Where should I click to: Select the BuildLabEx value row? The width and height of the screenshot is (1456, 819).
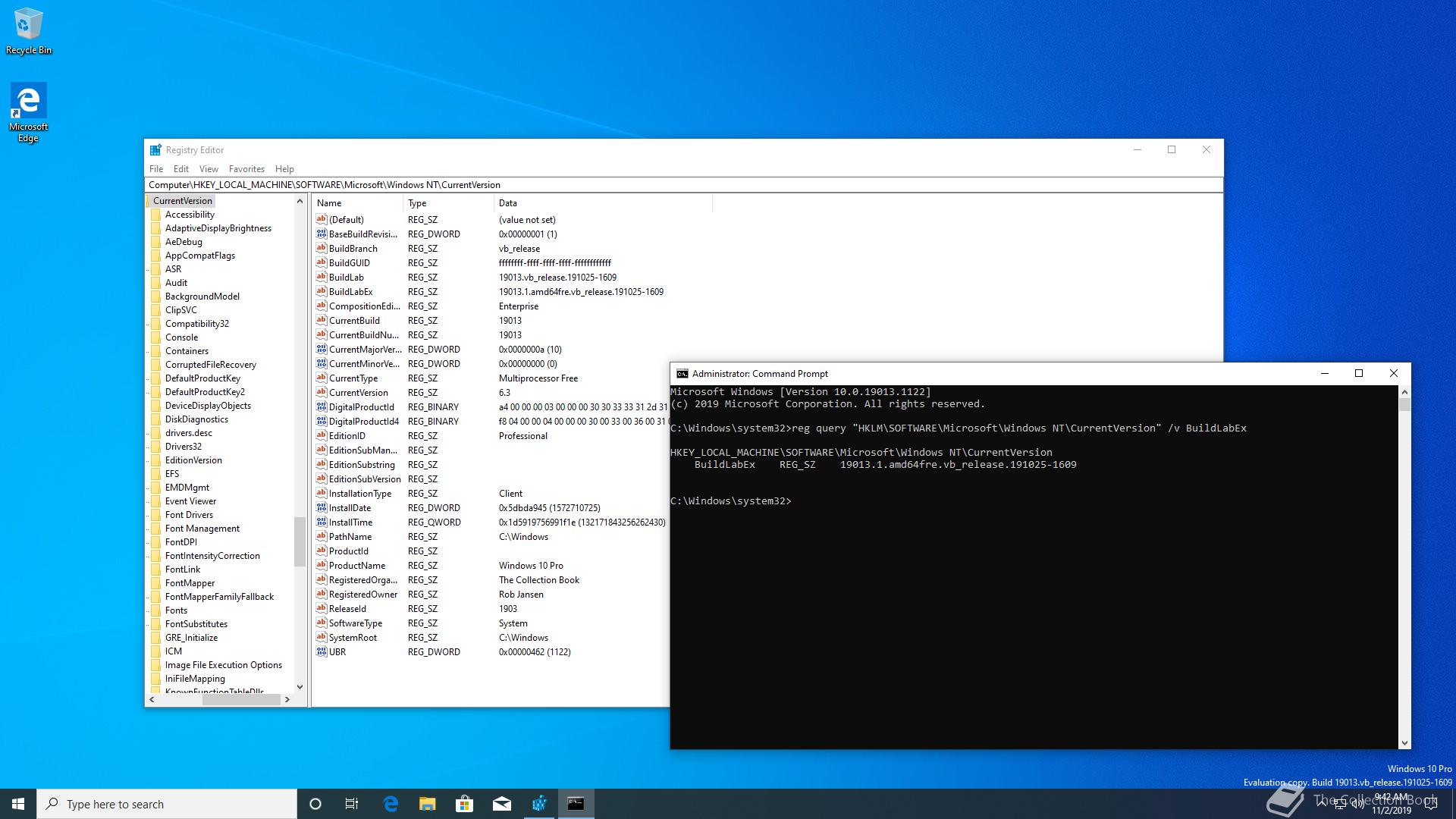click(490, 292)
